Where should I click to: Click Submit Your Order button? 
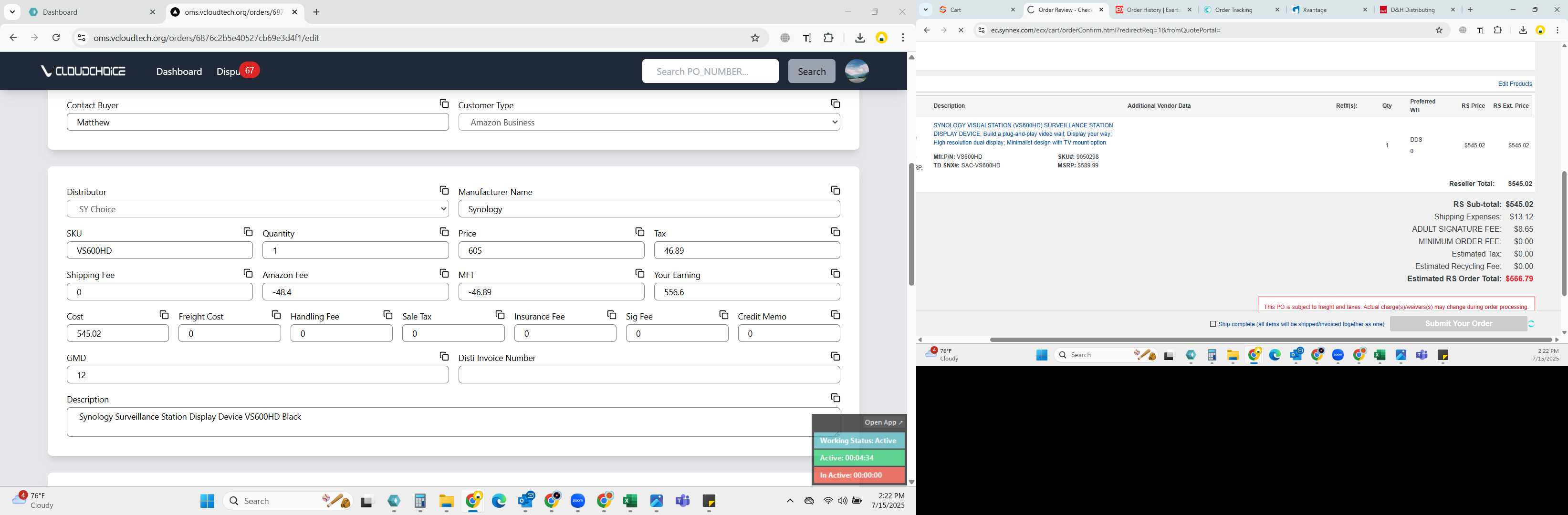point(1458,323)
